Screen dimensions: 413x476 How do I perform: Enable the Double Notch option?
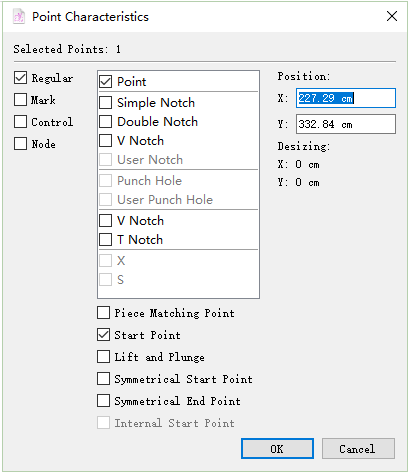(x=106, y=122)
